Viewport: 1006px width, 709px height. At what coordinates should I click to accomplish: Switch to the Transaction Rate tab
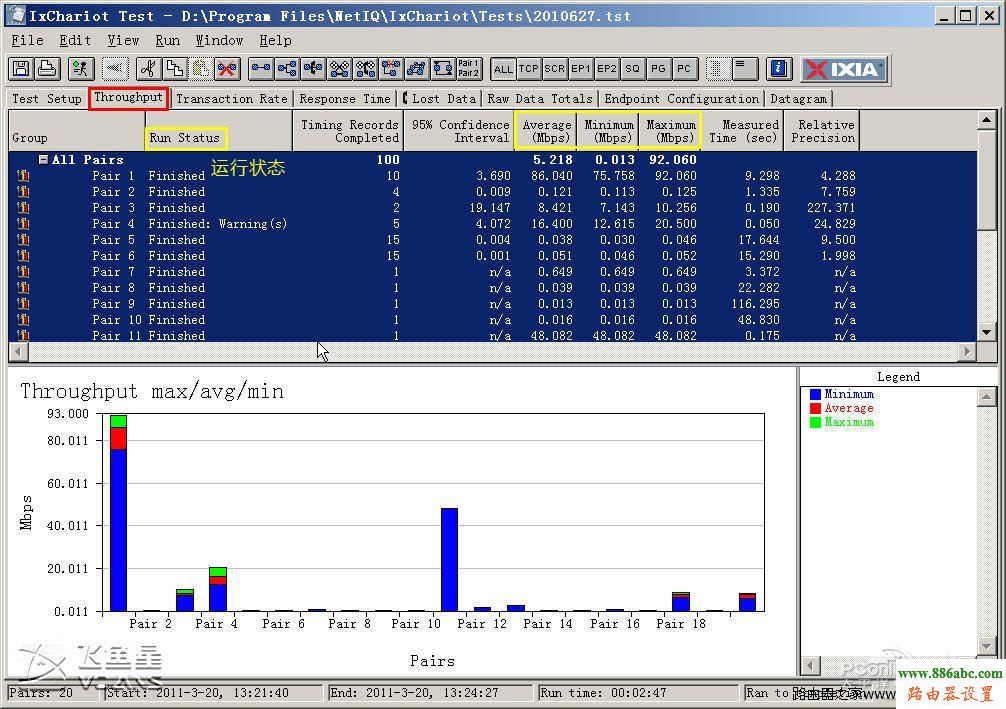pos(232,99)
